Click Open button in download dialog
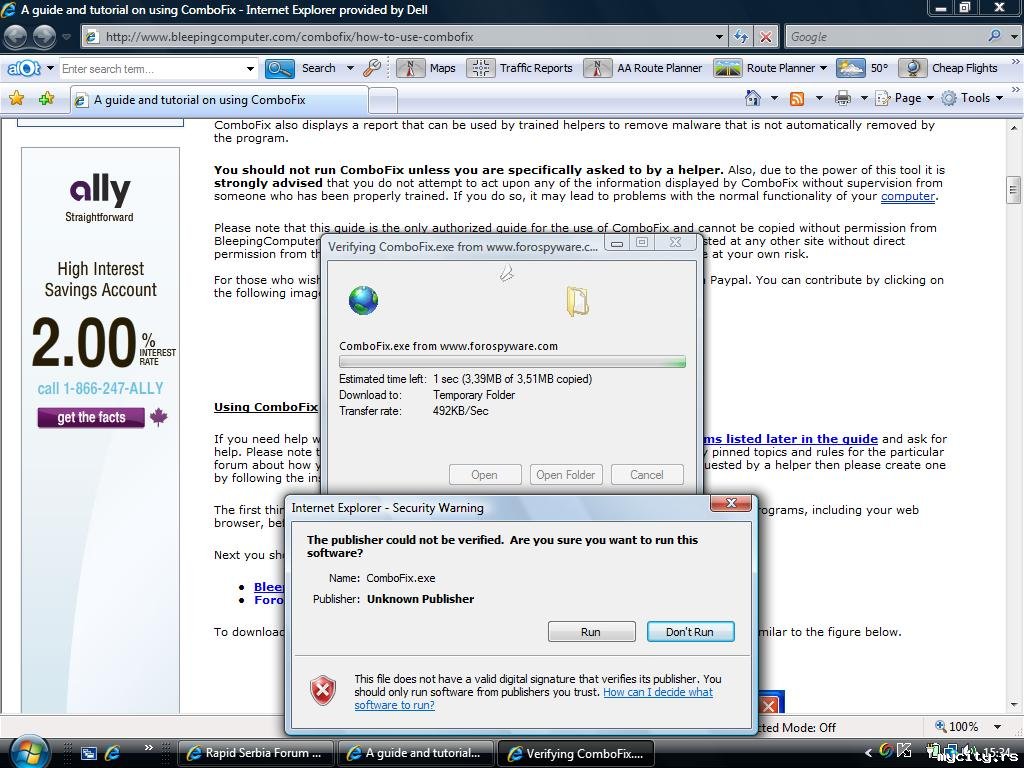This screenshot has width=1024, height=768. (x=485, y=475)
